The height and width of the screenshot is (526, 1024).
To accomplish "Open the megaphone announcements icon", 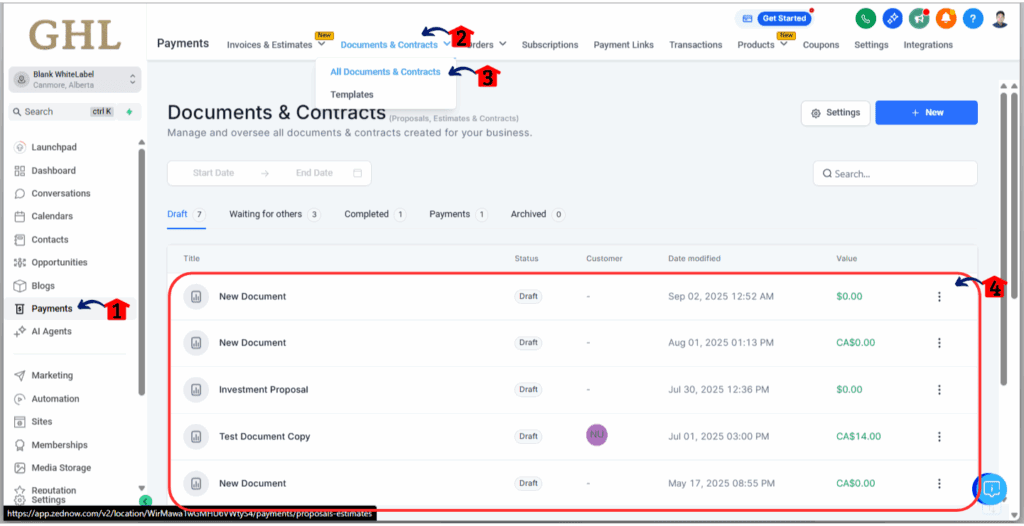I will pos(919,19).
